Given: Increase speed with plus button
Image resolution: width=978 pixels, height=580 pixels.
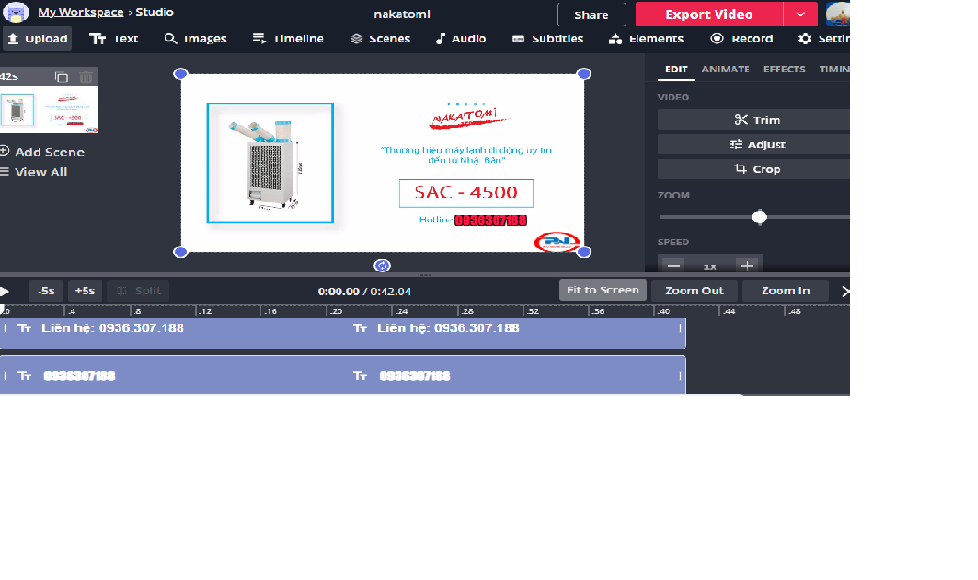Looking at the screenshot, I should pos(747,266).
